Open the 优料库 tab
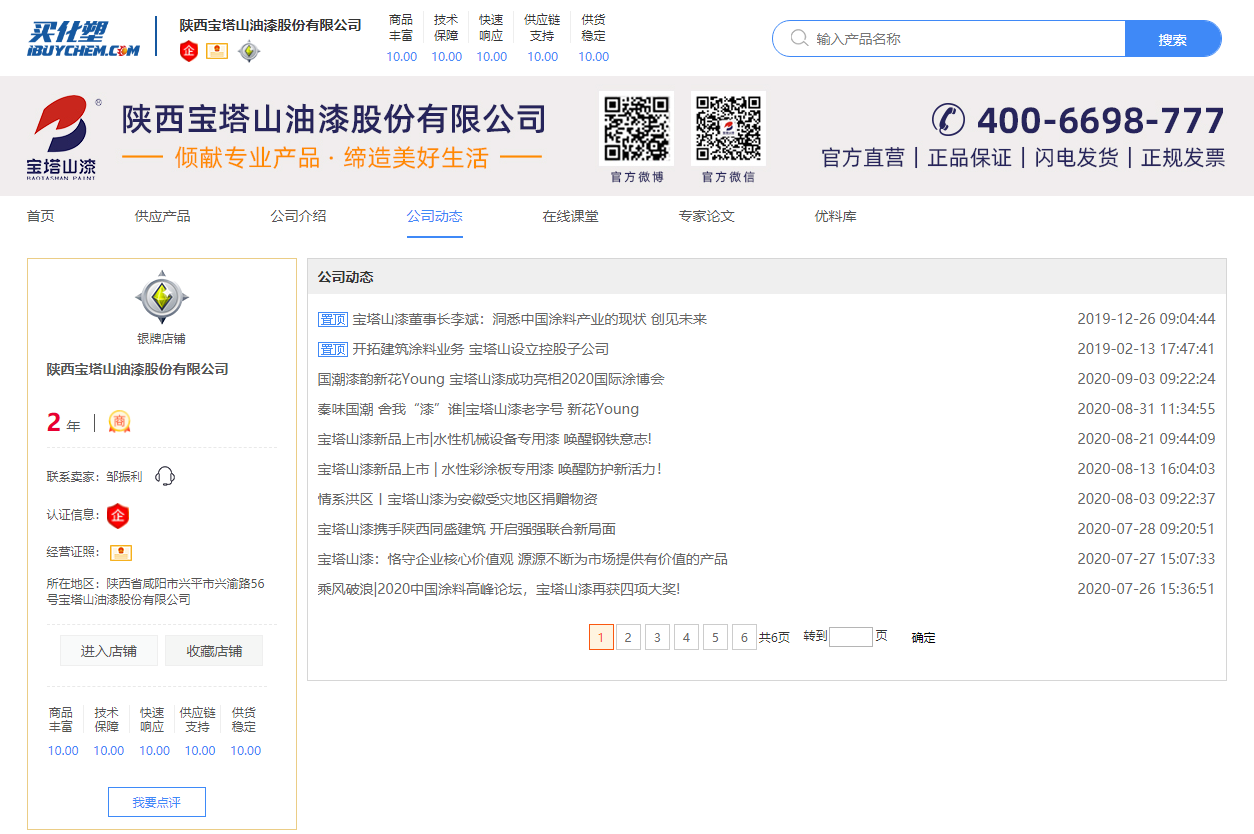The image size is (1254, 834). click(x=836, y=216)
